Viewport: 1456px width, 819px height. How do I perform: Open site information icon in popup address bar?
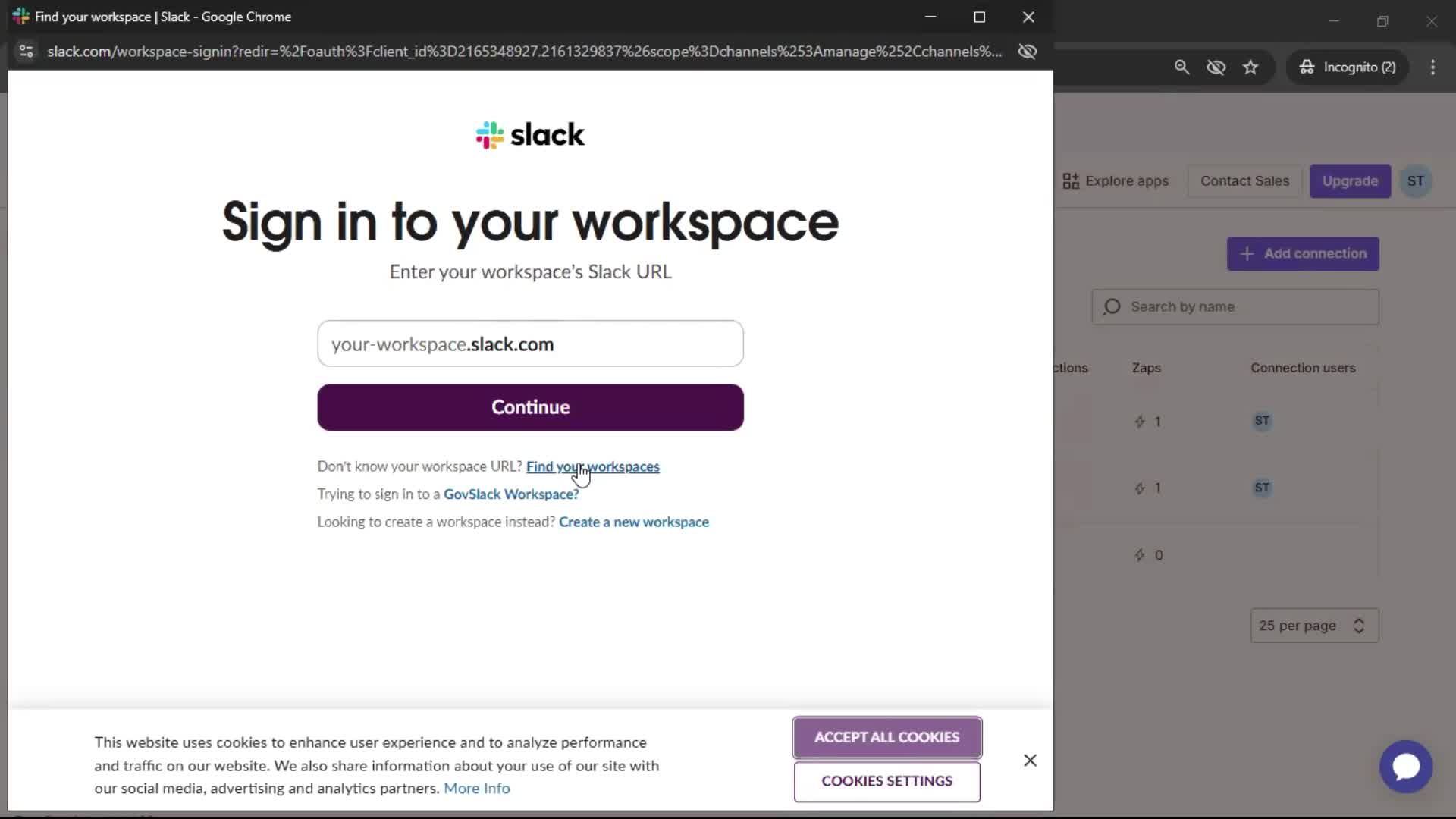tap(27, 52)
